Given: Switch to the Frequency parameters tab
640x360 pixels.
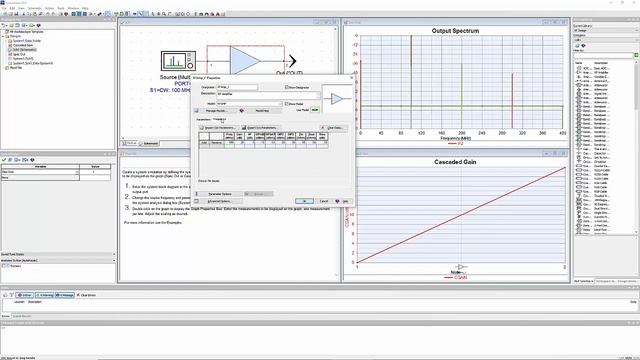Looking at the screenshot, I should [x=219, y=119].
